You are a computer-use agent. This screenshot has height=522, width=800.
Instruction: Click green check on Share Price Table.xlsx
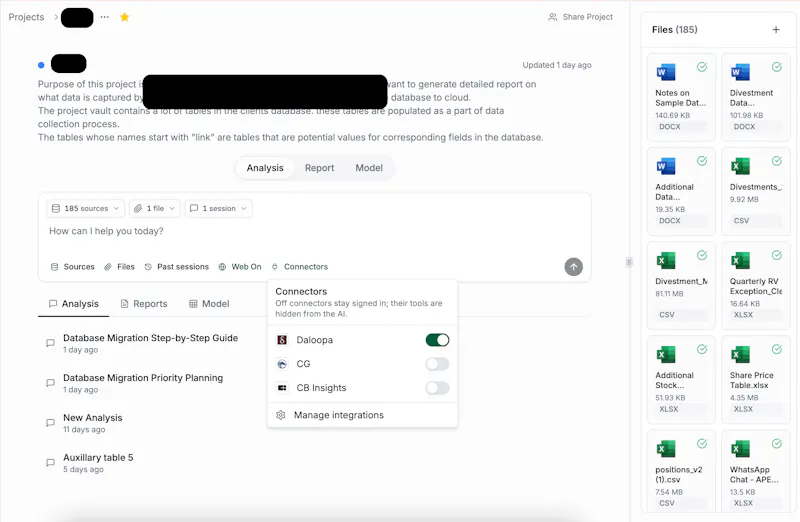point(777,349)
